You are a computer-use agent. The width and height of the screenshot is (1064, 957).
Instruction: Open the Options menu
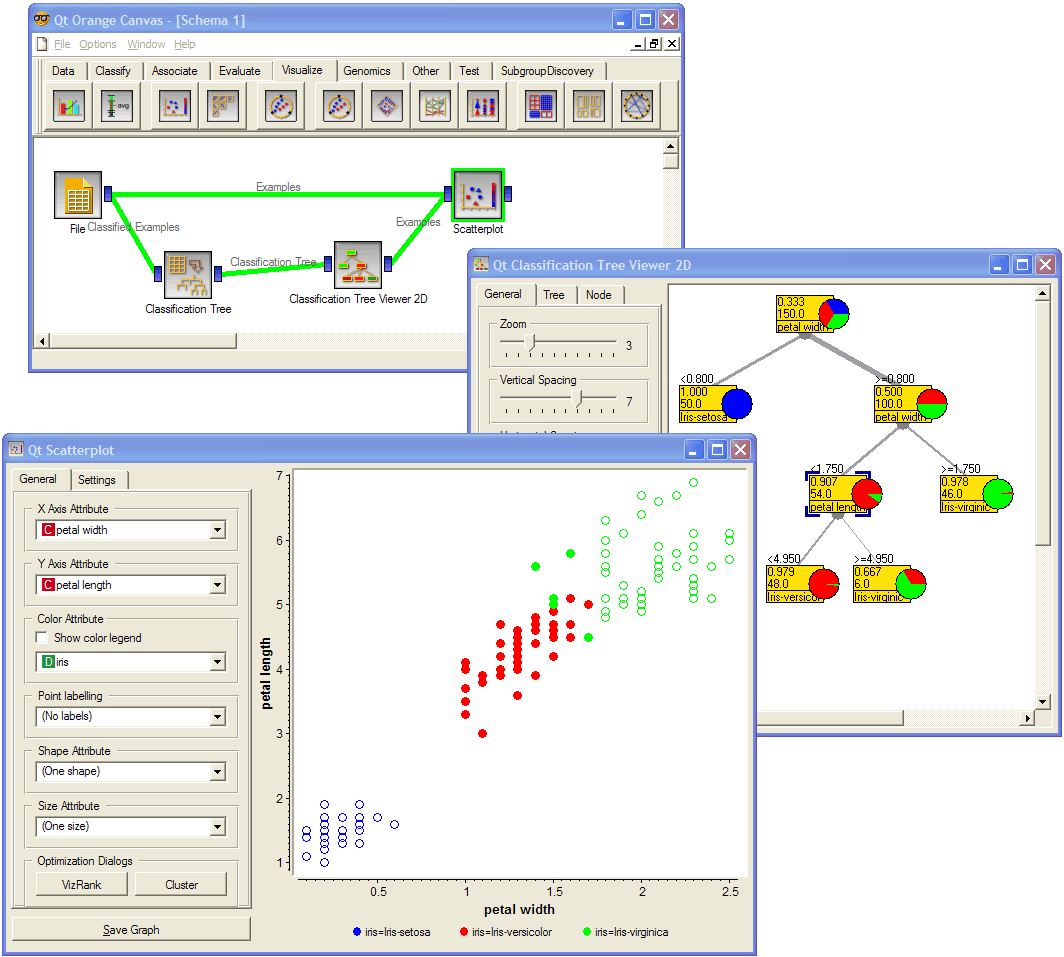[x=98, y=44]
